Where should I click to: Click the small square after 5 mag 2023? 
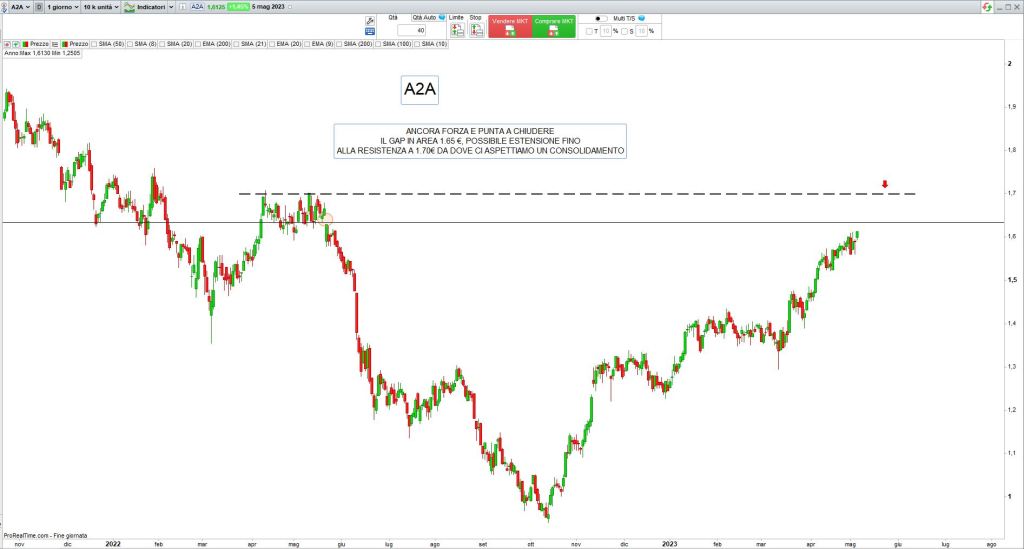click(x=290, y=7)
